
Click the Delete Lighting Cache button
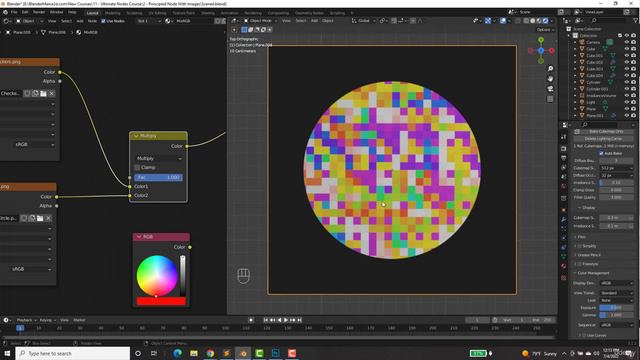(603, 139)
